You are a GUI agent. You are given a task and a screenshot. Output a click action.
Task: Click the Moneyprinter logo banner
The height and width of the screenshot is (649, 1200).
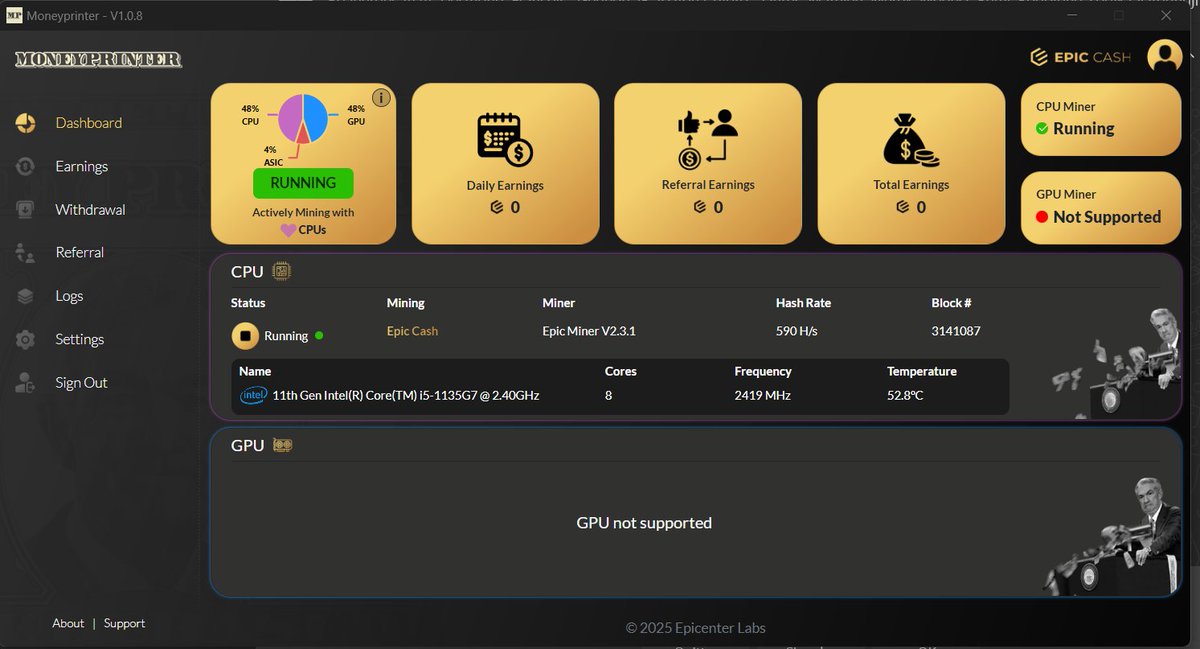tap(98, 59)
